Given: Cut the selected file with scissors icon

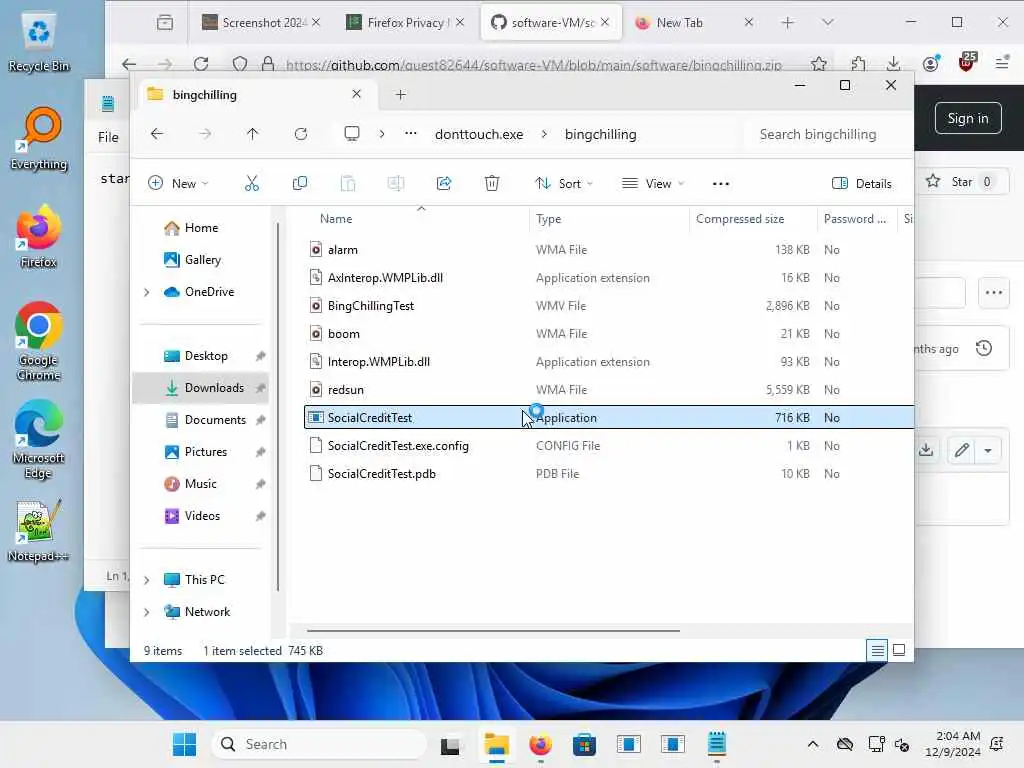Looking at the screenshot, I should pyautogui.click(x=251, y=184).
